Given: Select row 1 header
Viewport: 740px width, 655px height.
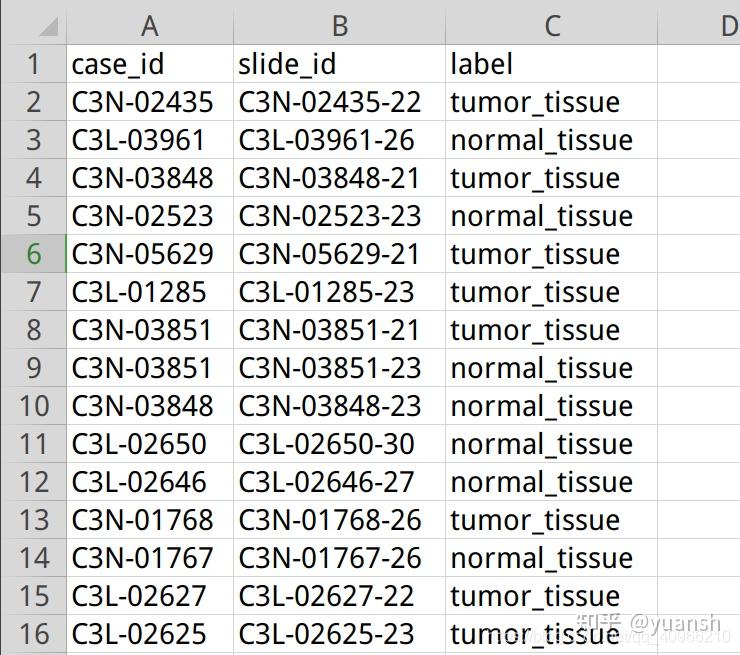Looking at the screenshot, I should [x=33, y=64].
